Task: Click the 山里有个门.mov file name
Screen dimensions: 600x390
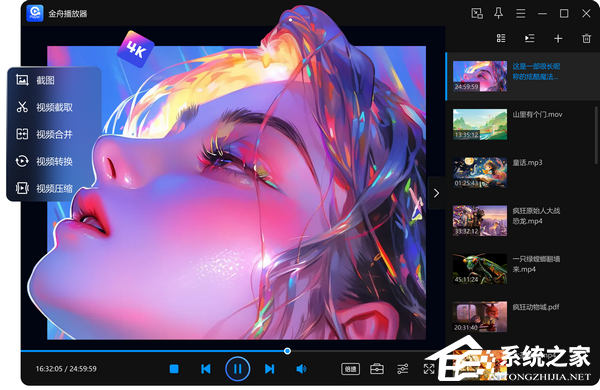Action: (537, 114)
